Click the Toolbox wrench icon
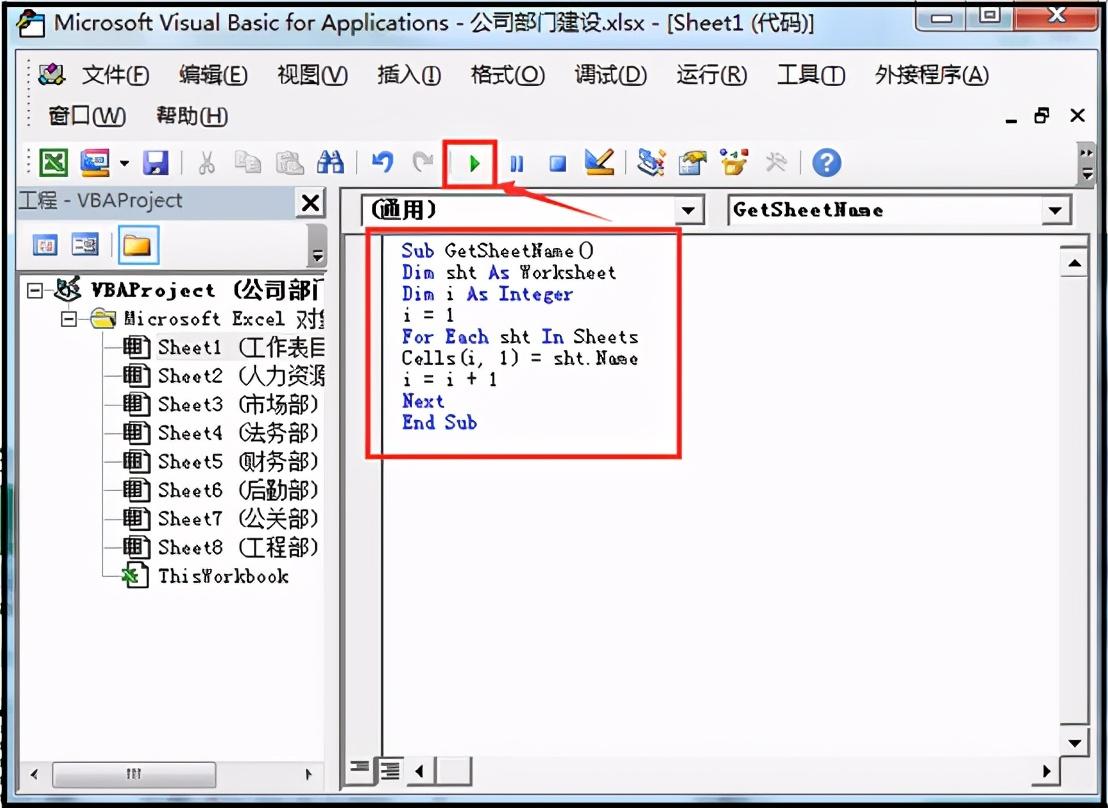 [x=776, y=163]
